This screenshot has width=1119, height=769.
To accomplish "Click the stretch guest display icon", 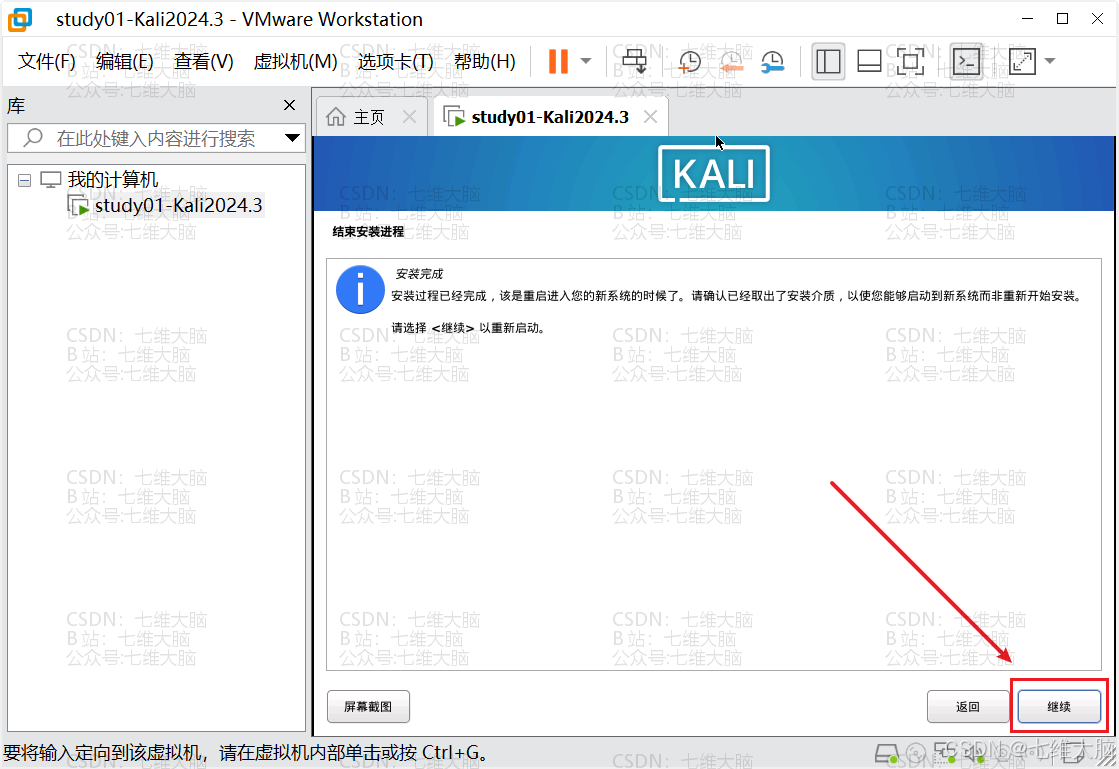I will (x=1022, y=61).
